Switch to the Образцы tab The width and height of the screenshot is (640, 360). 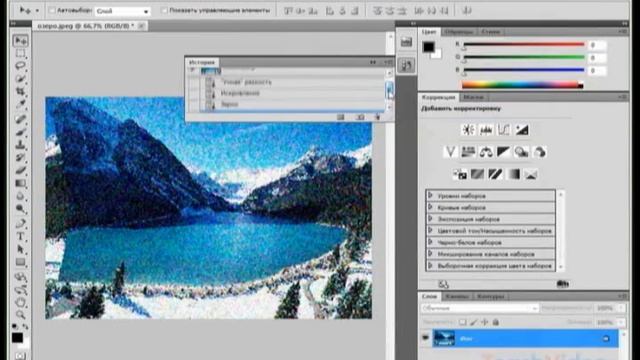pos(459,32)
